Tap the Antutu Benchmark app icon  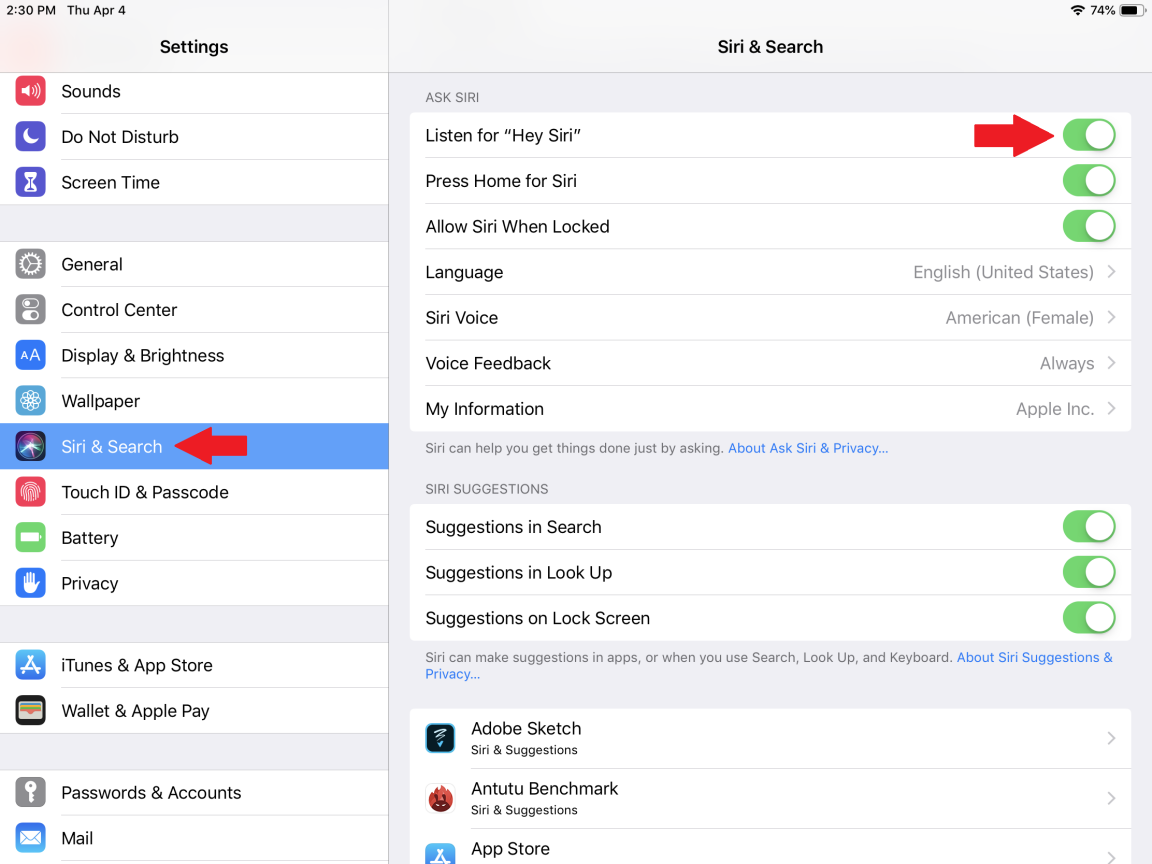tap(441, 798)
